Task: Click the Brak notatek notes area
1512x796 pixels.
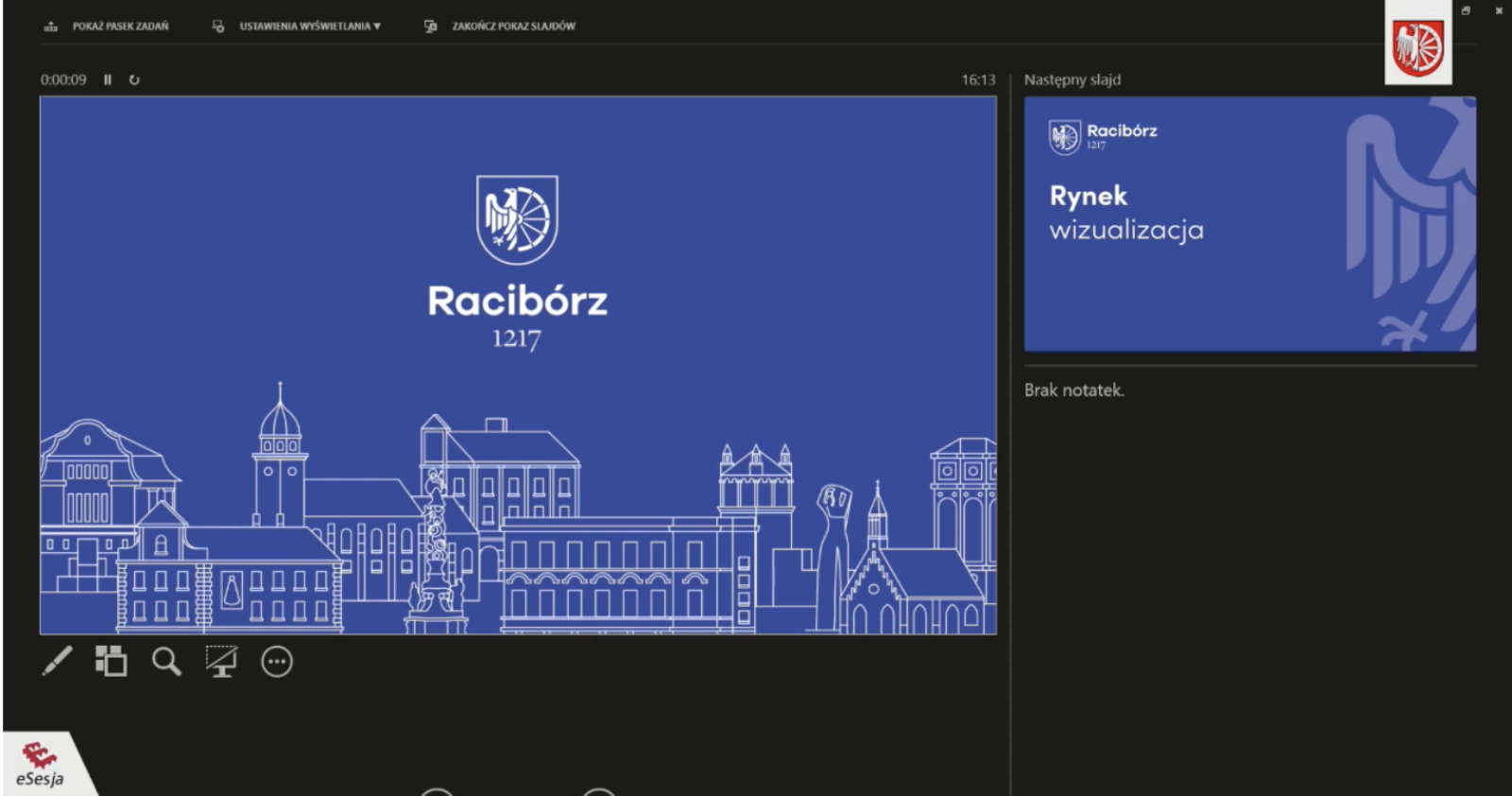Action: tap(1074, 390)
